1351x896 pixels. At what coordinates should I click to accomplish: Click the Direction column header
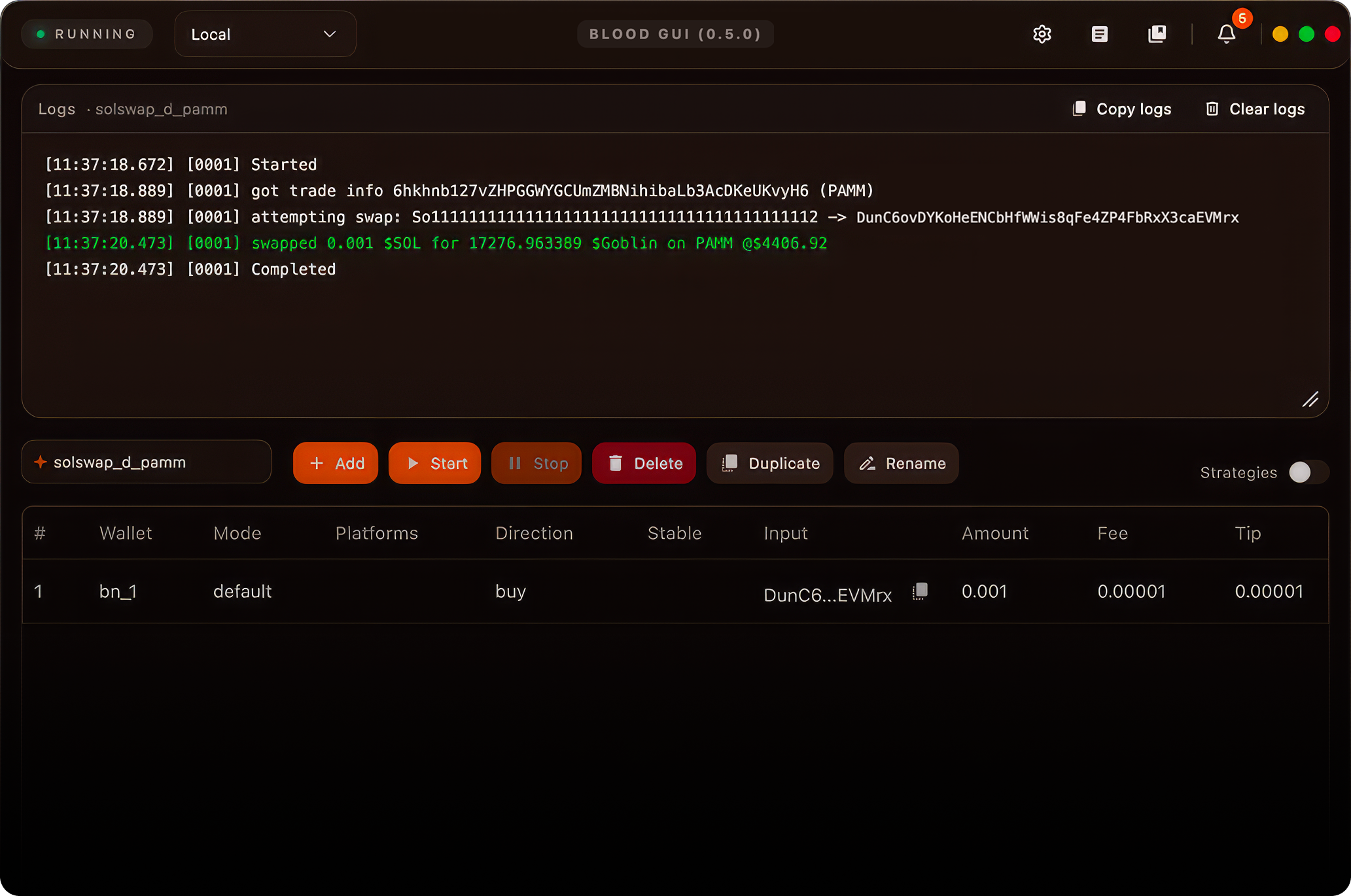[x=534, y=533]
